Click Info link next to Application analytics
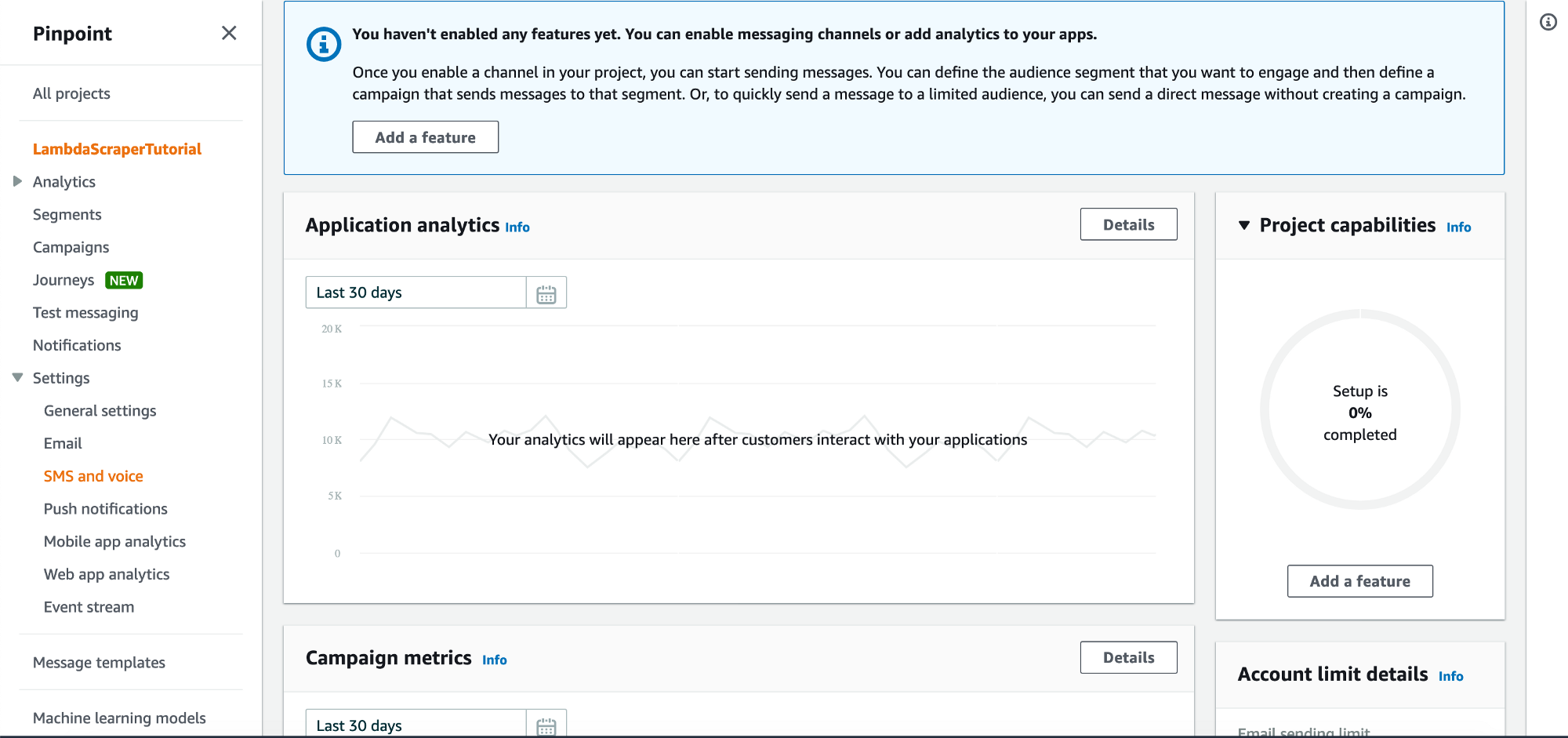 pos(517,227)
